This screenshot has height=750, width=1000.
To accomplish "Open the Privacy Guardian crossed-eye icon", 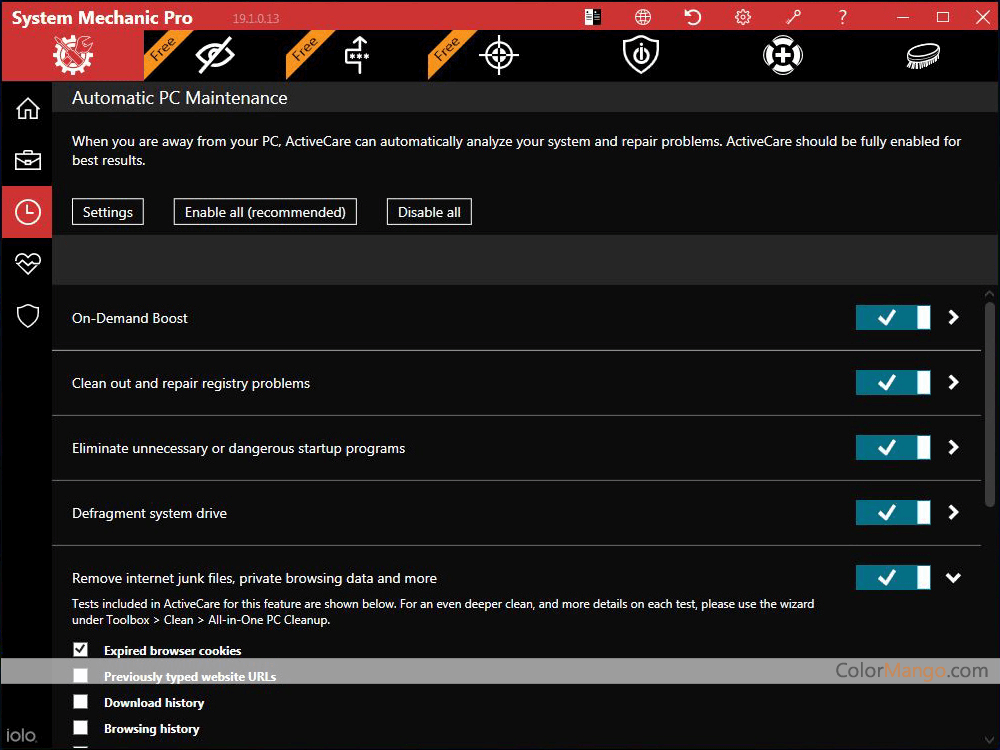I will tap(215, 56).
